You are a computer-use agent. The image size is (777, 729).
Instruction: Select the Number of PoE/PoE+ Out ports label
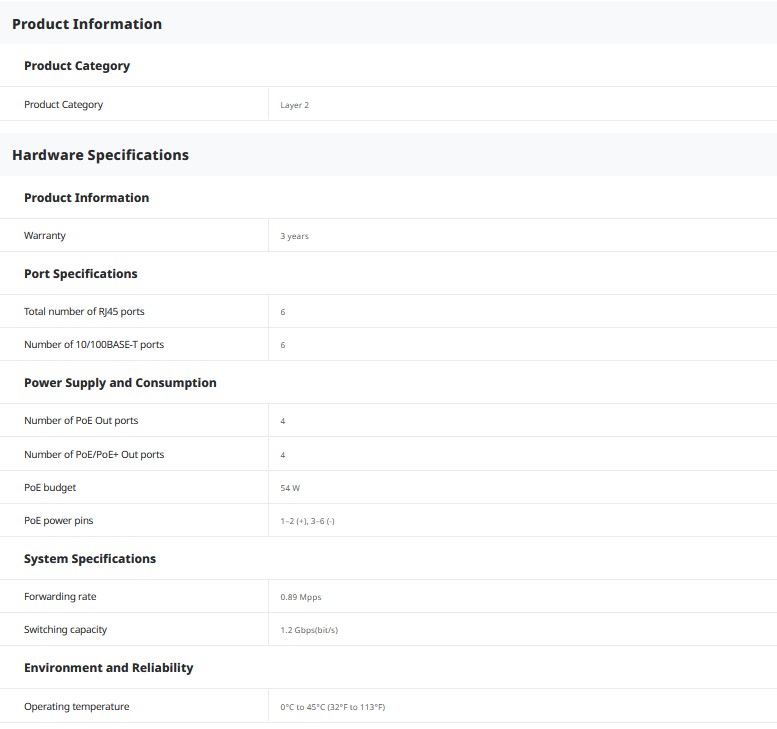point(94,455)
